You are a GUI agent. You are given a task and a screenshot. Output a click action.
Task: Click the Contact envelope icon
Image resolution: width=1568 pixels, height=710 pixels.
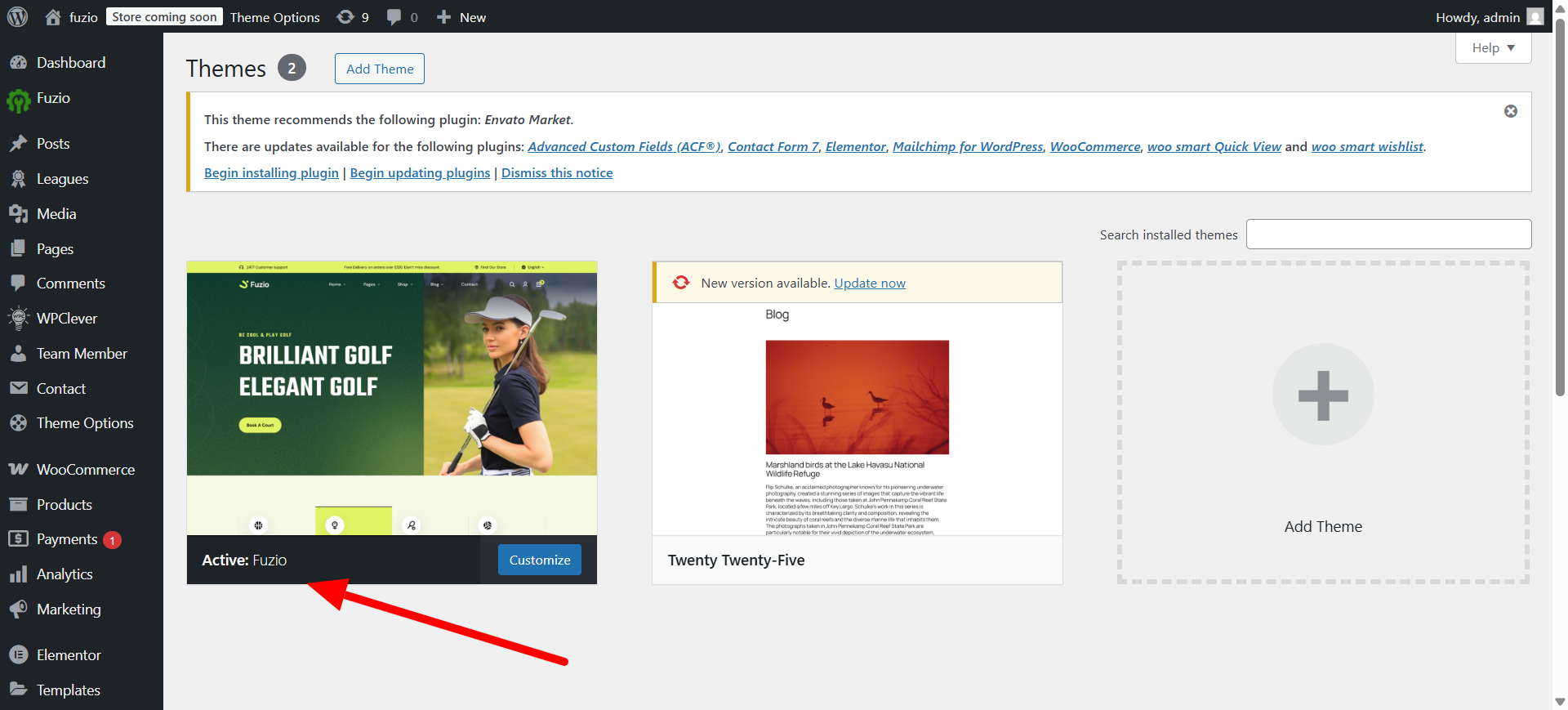tap(18, 389)
